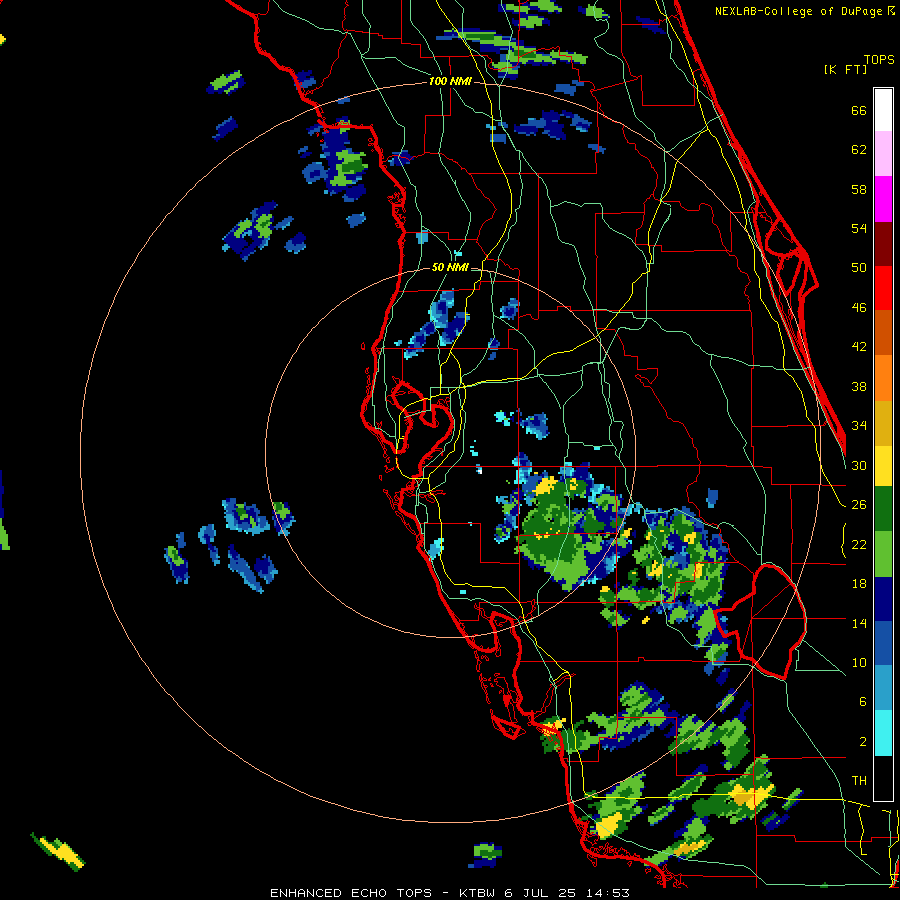Click the 100 NMI range ring label
The image size is (900, 900).
point(450,82)
